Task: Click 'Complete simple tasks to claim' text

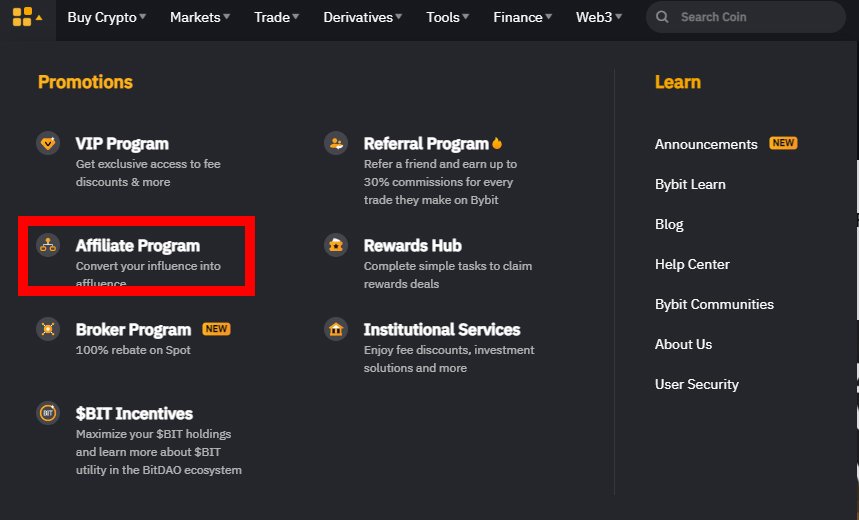Action: point(448,266)
